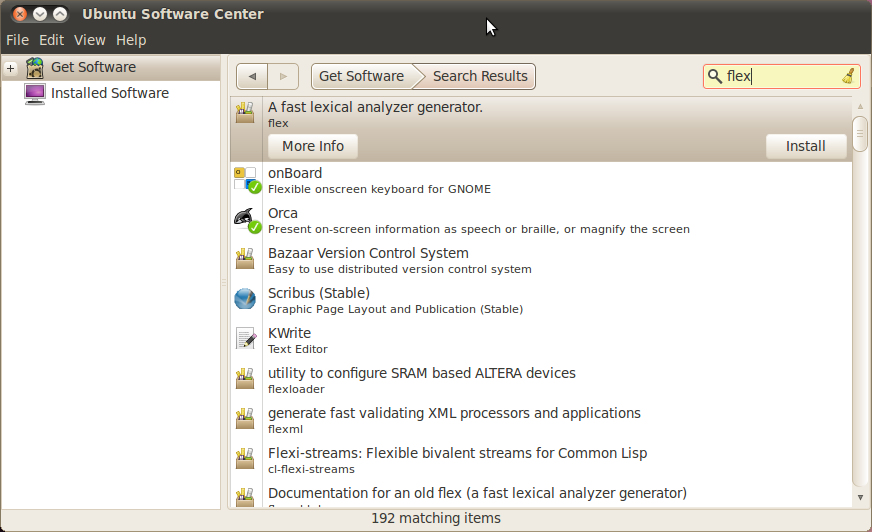
Task: Clear the search field with broom icon
Action: 848,76
